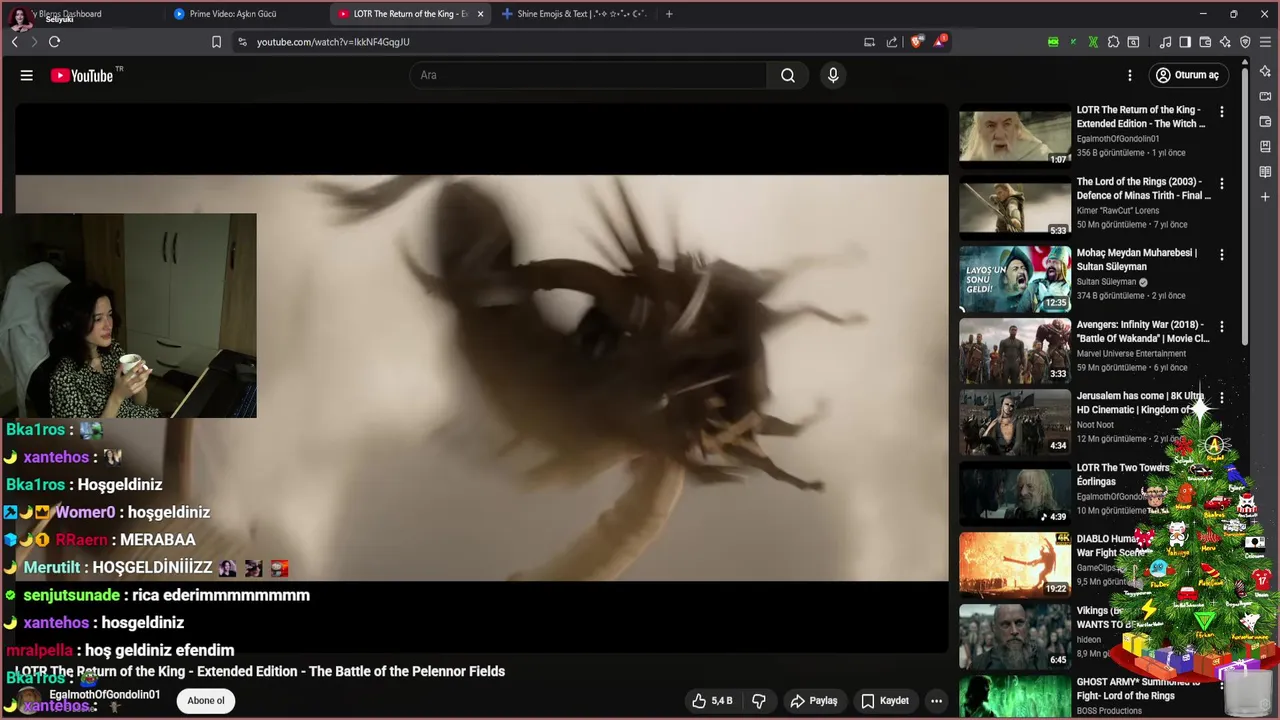
Task: Open site settings icon beside the URL
Action: pos(242,42)
